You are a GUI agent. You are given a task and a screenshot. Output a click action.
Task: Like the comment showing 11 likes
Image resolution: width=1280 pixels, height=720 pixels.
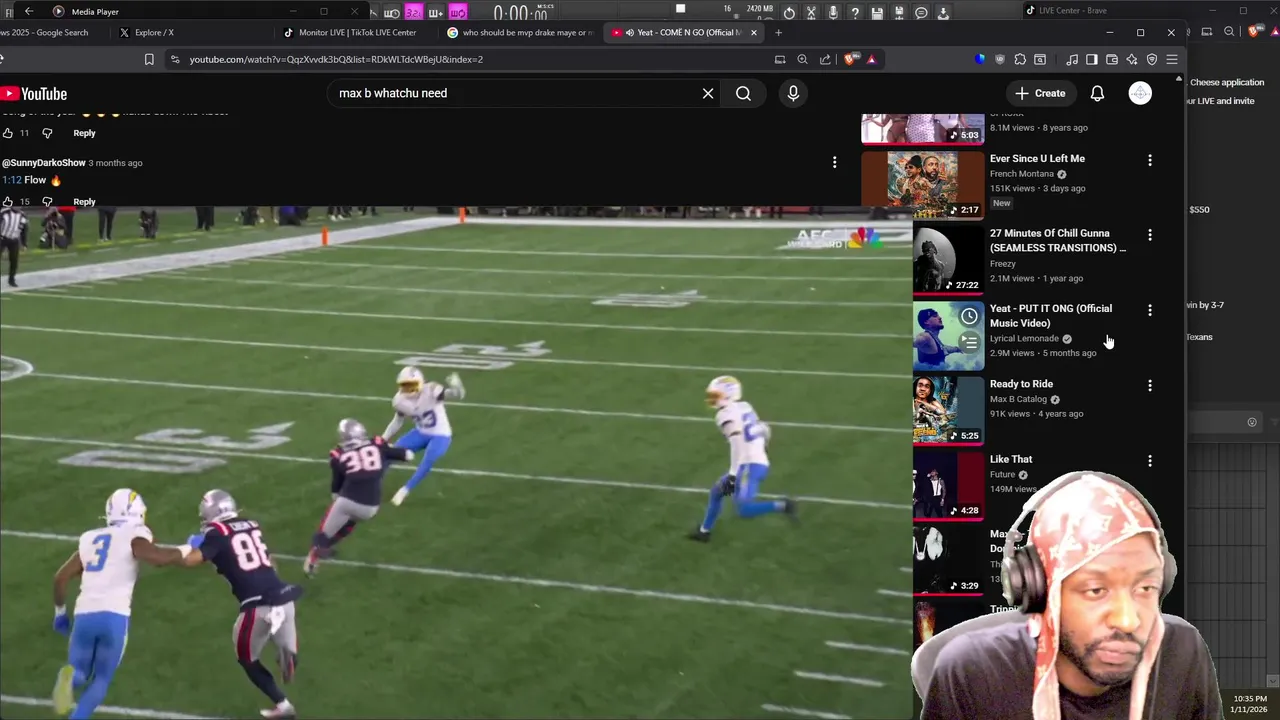pyautogui.click(x=8, y=133)
